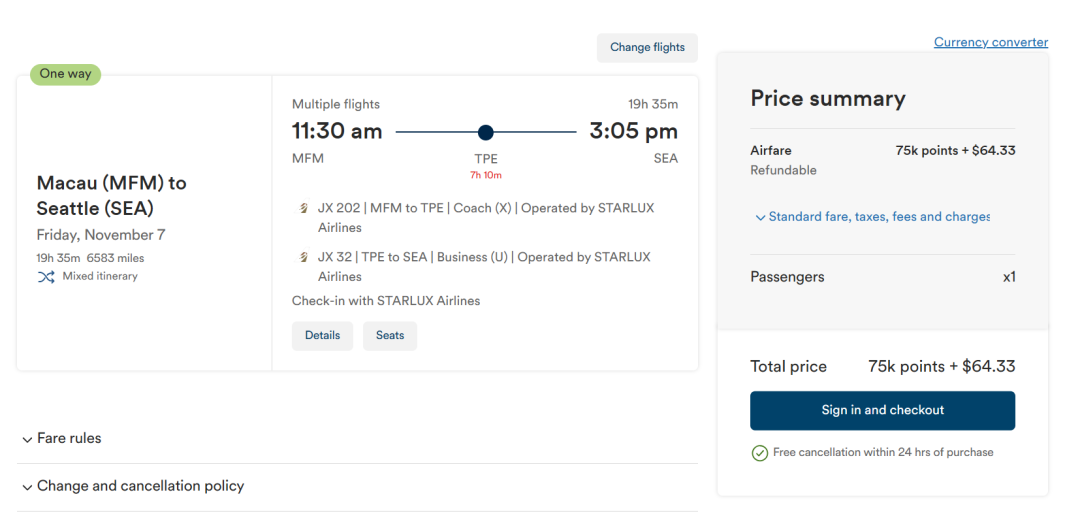
Task: Click the Passengers x1 count
Action: tap(1009, 277)
